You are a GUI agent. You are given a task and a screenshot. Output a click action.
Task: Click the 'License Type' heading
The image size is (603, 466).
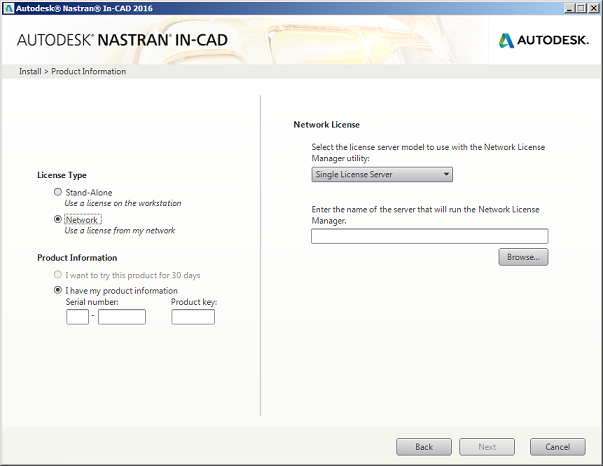(62, 175)
